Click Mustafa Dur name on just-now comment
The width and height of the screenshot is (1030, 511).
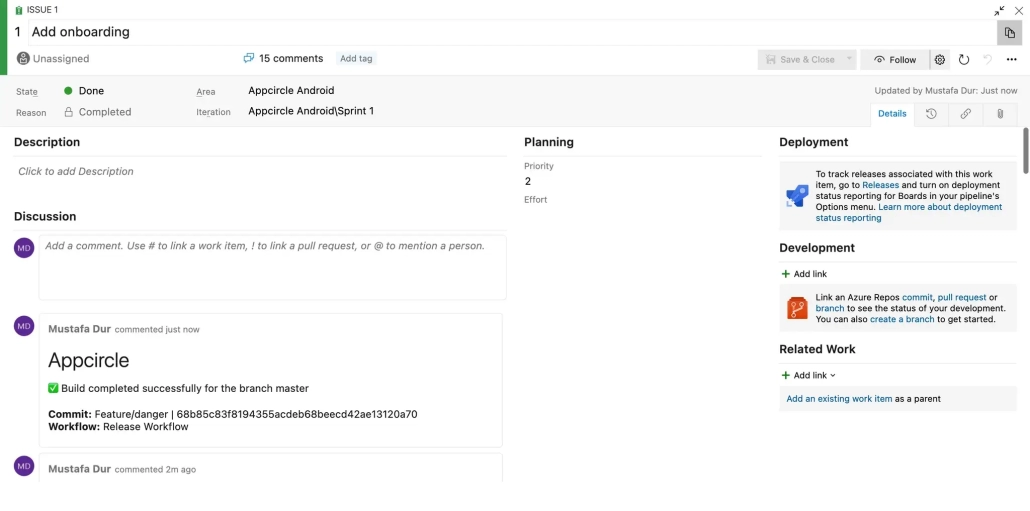pyautogui.click(x=79, y=328)
